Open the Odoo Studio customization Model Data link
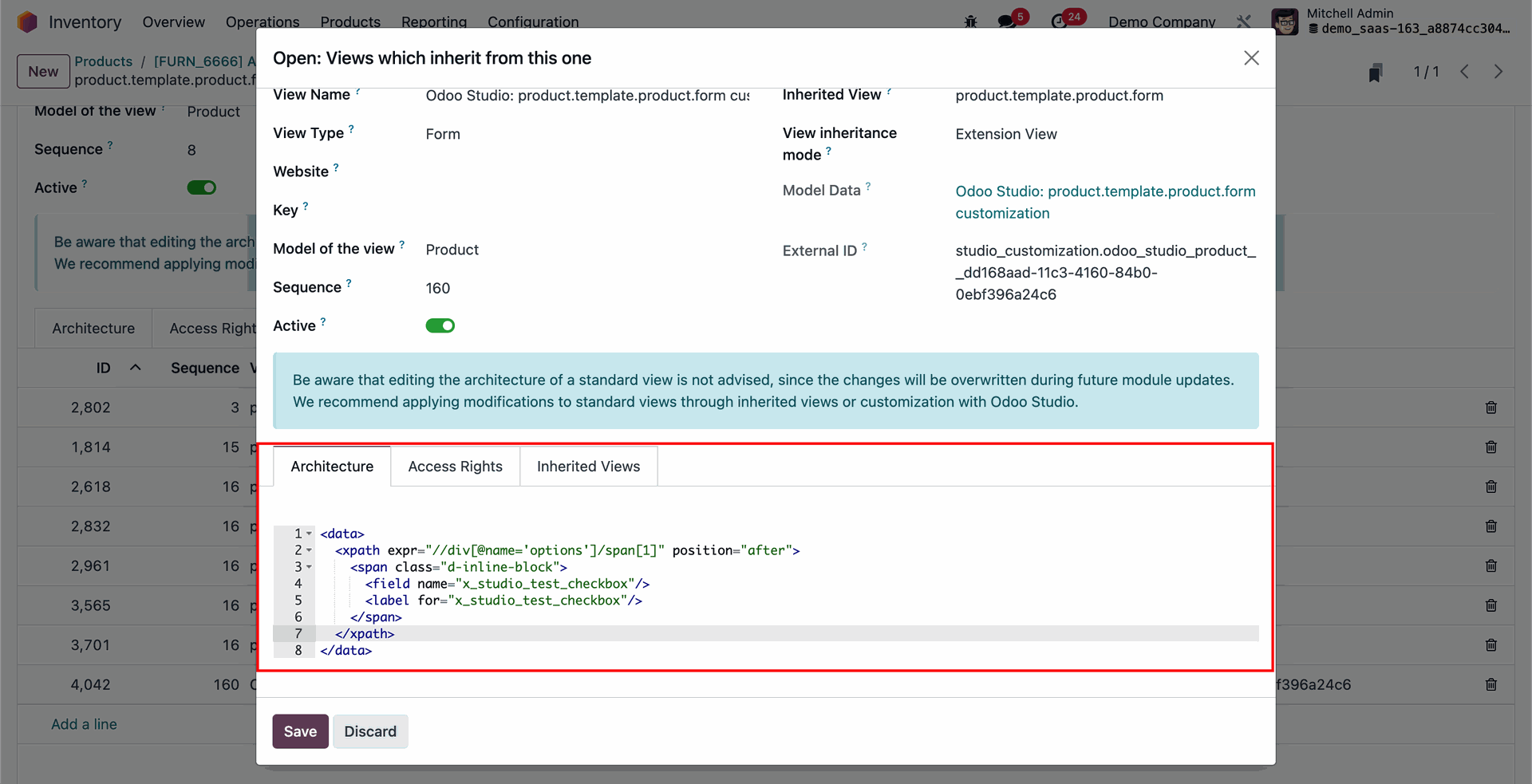 (x=1105, y=203)
